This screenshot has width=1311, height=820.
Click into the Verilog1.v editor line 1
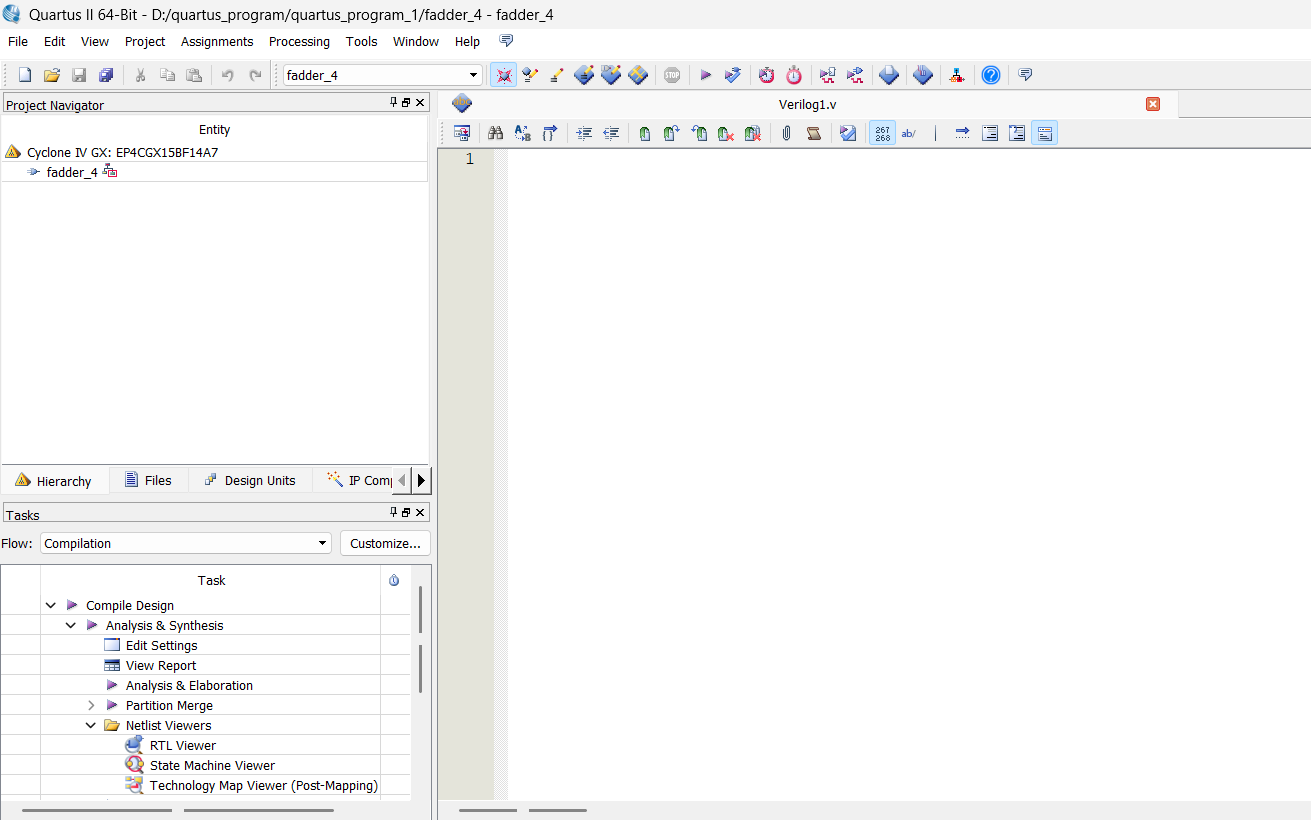(x=908, y=159)
